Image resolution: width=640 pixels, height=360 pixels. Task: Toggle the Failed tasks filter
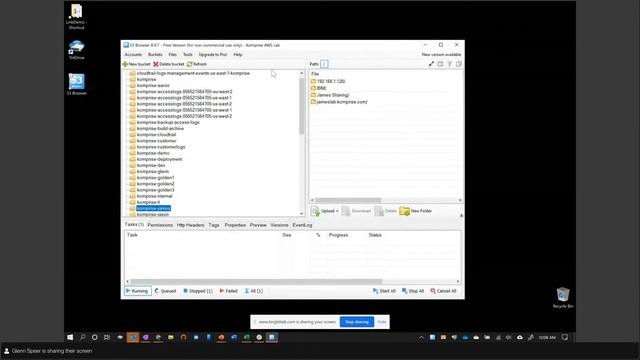229,291
